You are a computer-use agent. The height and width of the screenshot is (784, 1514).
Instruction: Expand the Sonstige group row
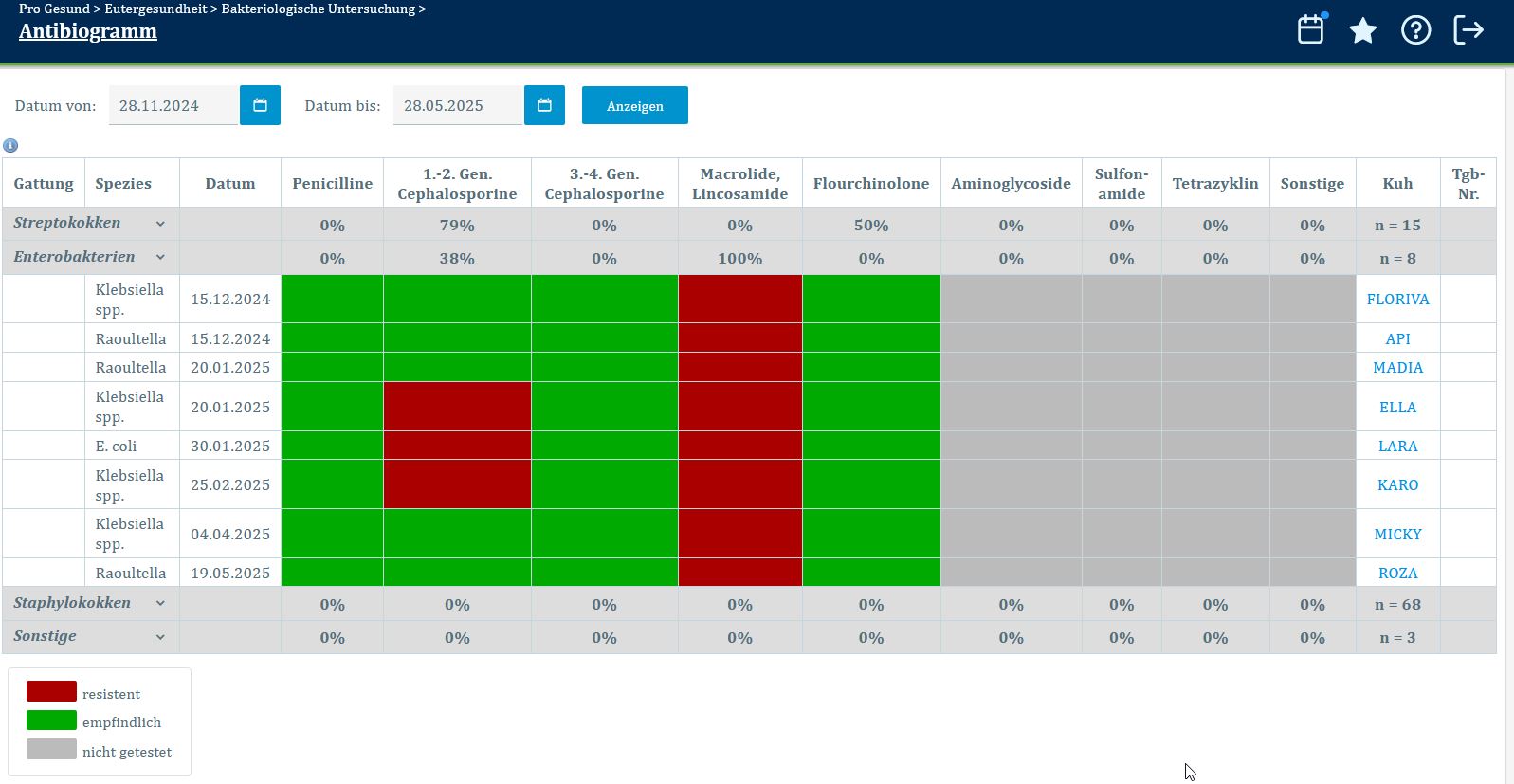(160, 637)
